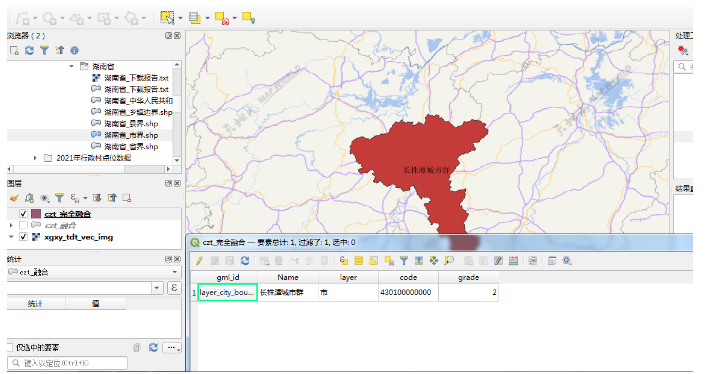Open statistics expression editor ε button
This screenshot has height=374, width=707.
point(174,288)
